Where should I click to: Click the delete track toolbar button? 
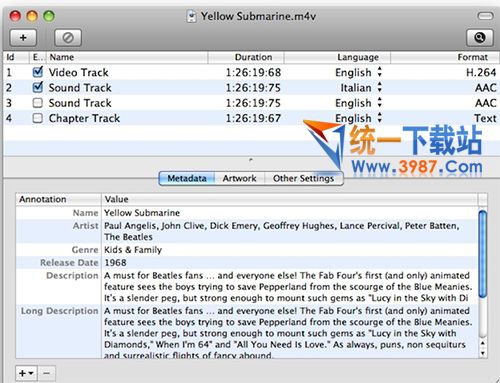pyautogui.click(x=68, y=38)
